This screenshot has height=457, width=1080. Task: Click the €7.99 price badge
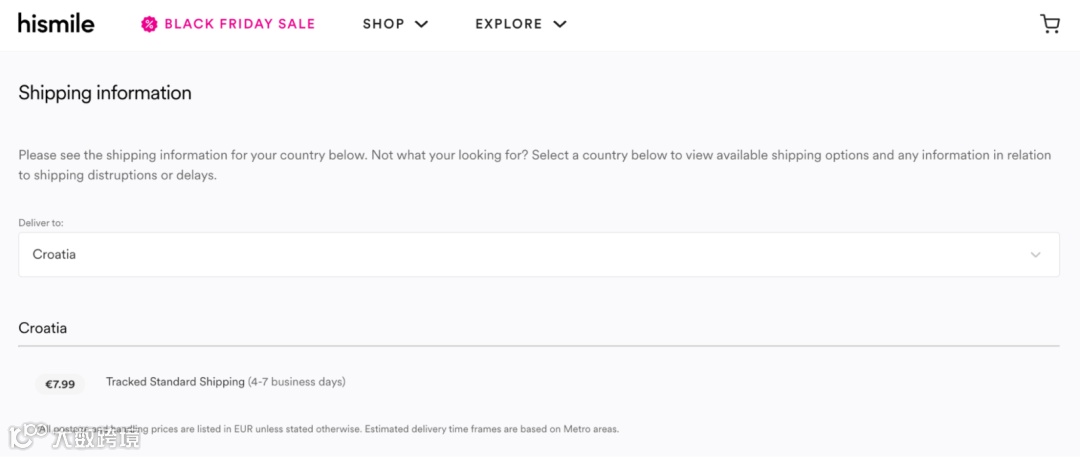tap(60, 384)
